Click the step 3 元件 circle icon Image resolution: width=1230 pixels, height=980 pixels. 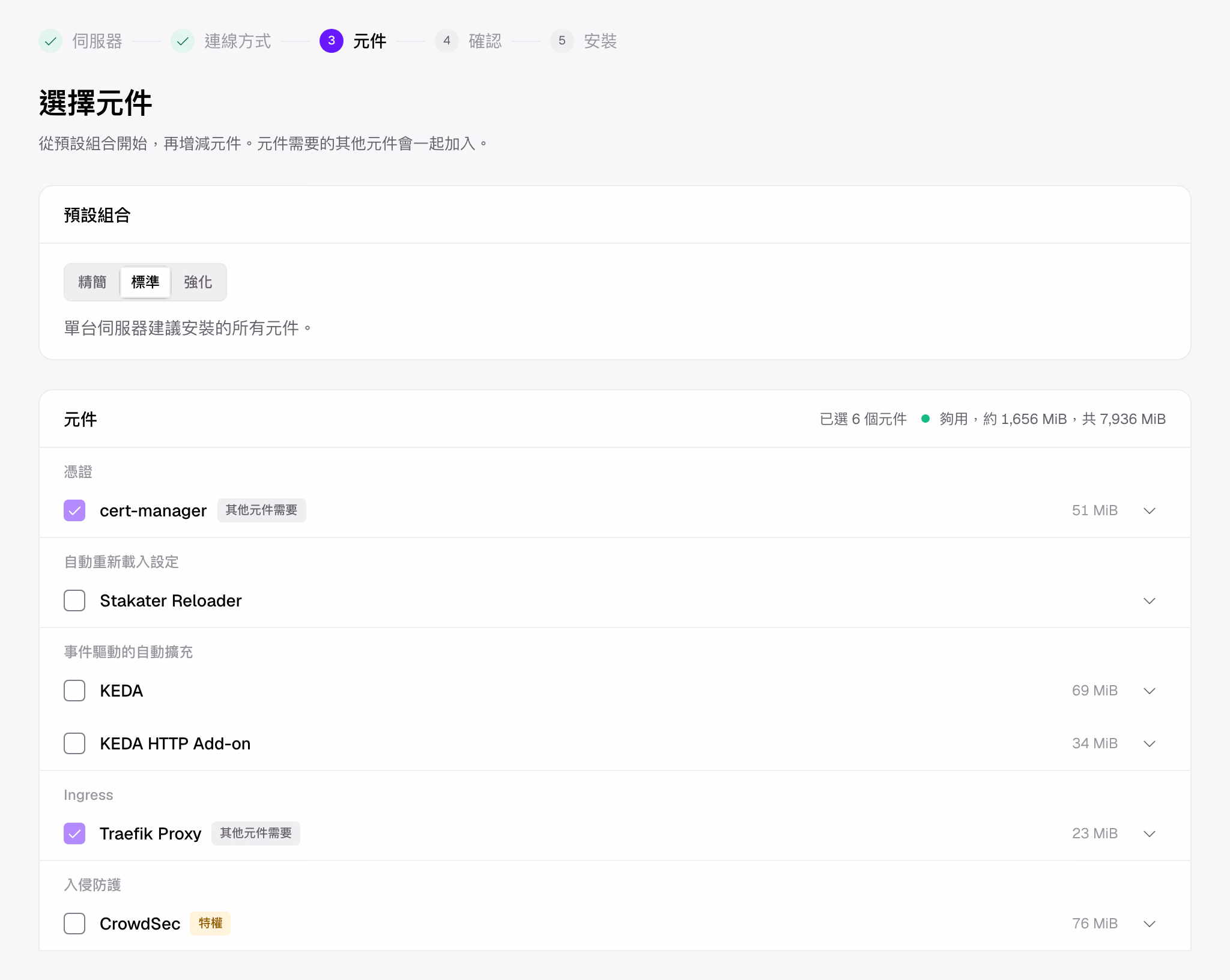click(332, 41)
